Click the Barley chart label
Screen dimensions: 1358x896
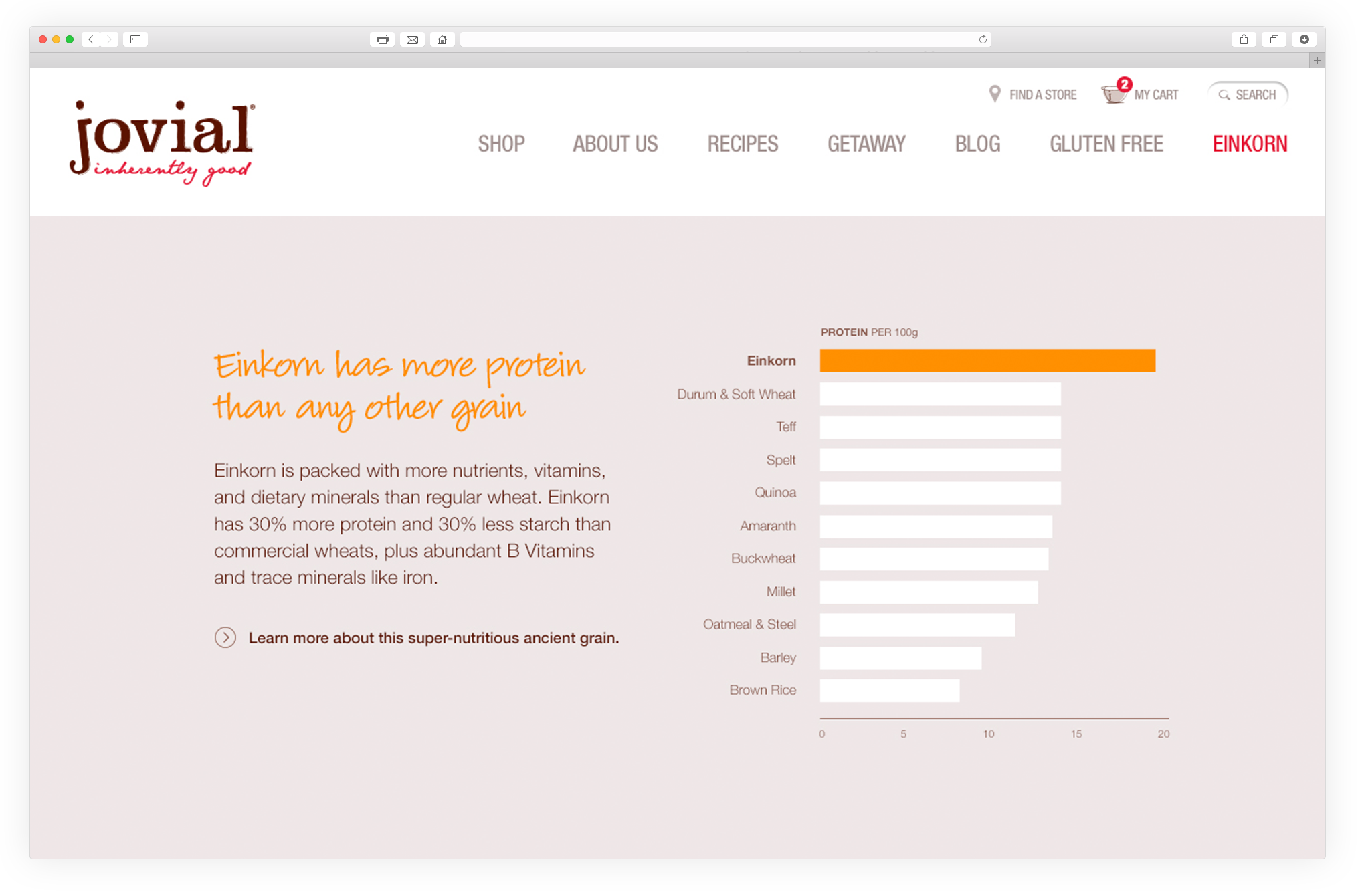778,657
